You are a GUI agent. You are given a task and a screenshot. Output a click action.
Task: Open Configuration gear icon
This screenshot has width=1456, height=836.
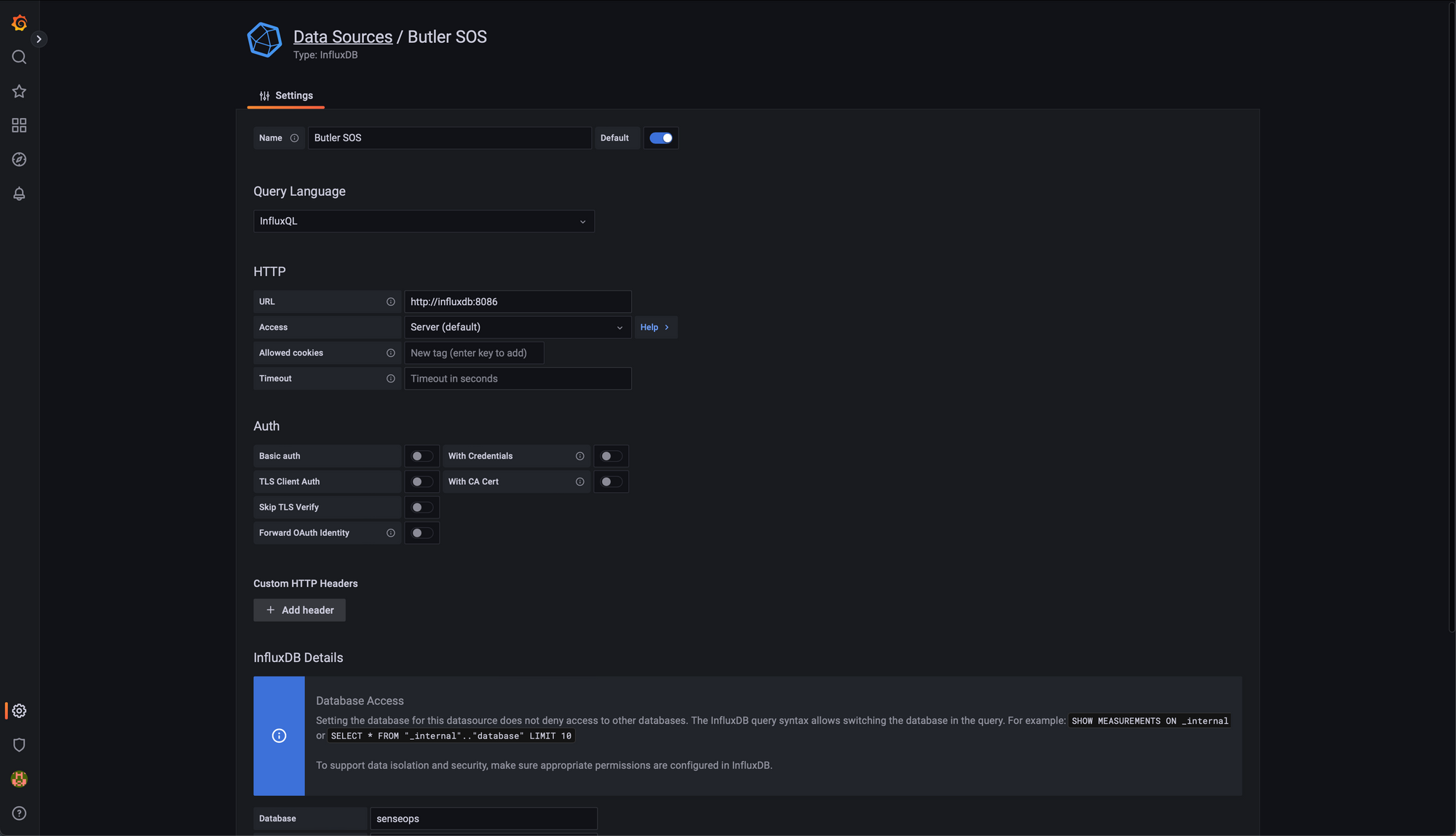(20, 711)
